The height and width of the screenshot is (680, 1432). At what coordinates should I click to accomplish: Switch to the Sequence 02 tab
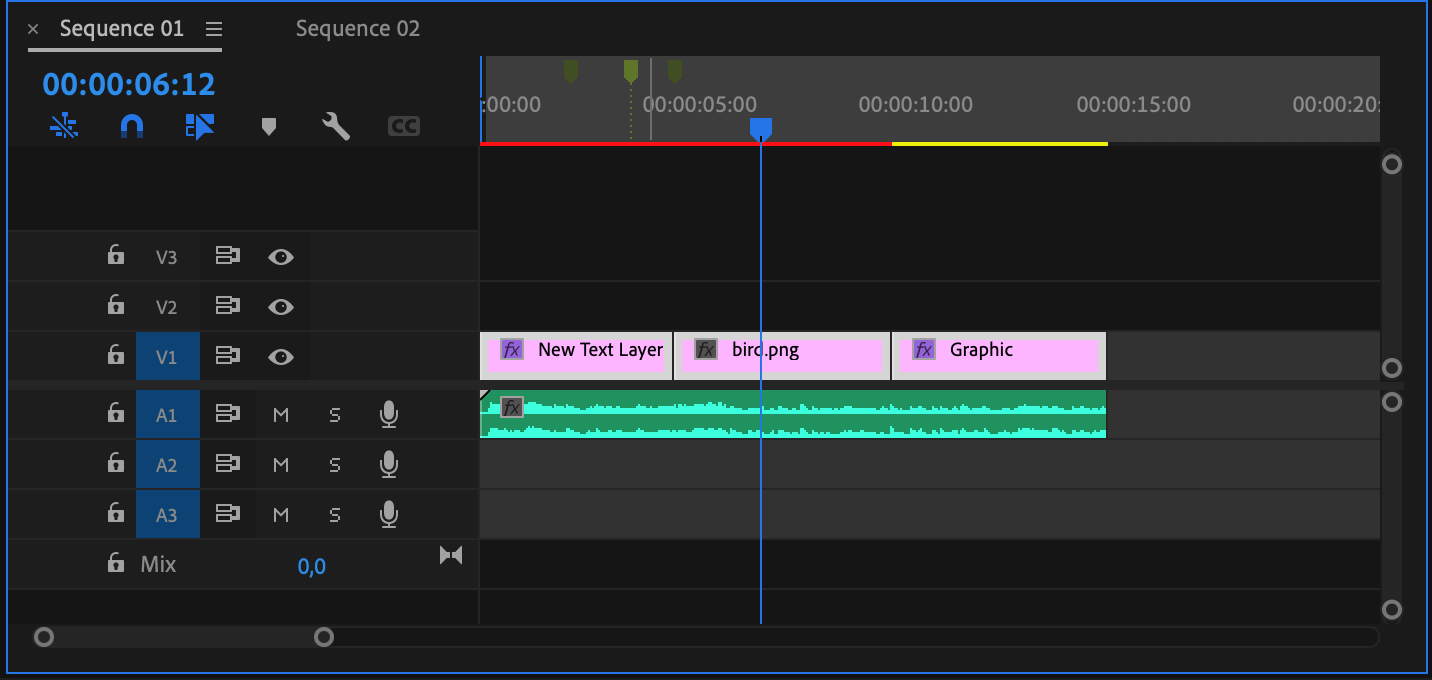[x=357, y=29]
